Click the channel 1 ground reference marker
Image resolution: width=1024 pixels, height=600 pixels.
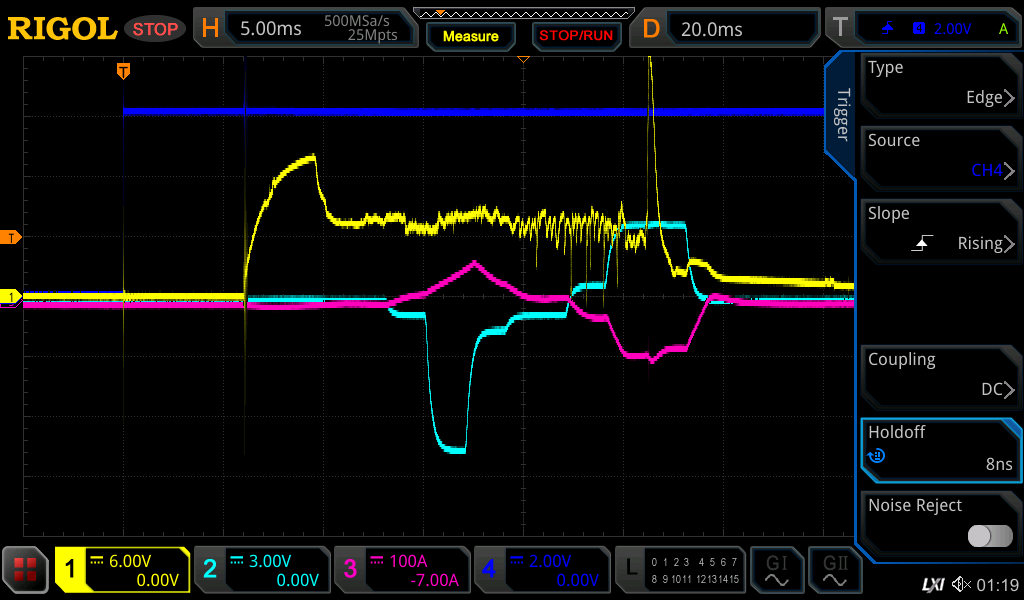coord(11,297)
